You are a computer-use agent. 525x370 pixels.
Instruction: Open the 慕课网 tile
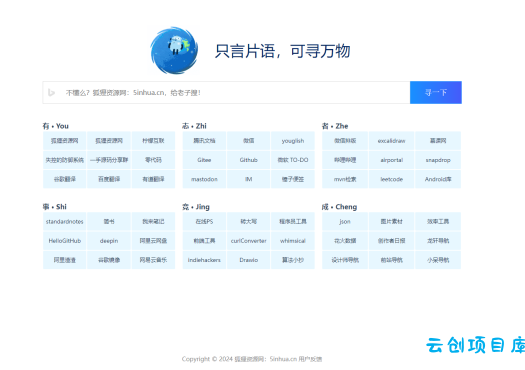pos(438,141)
